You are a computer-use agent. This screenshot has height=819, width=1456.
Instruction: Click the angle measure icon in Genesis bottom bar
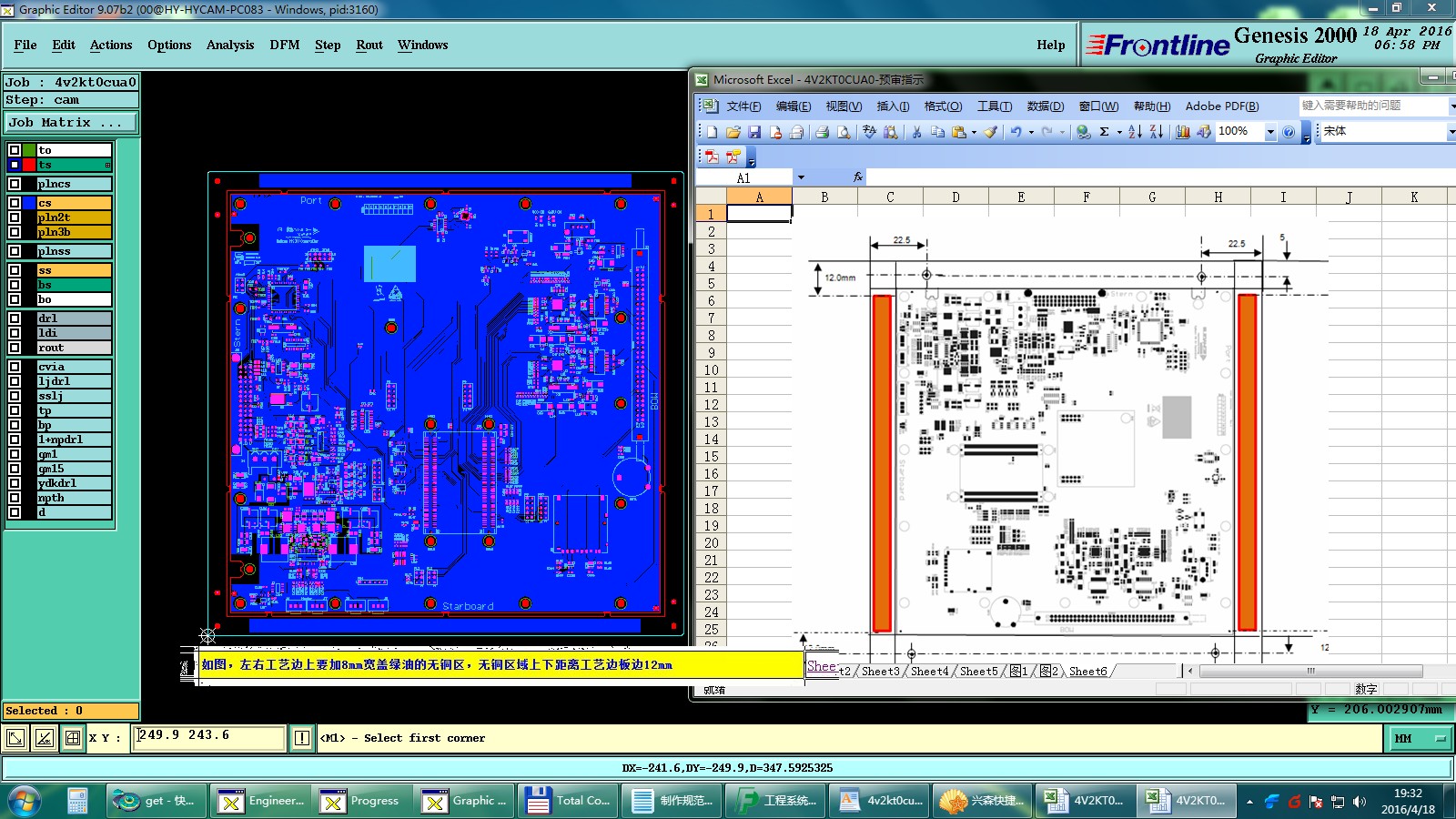point(44,738)
